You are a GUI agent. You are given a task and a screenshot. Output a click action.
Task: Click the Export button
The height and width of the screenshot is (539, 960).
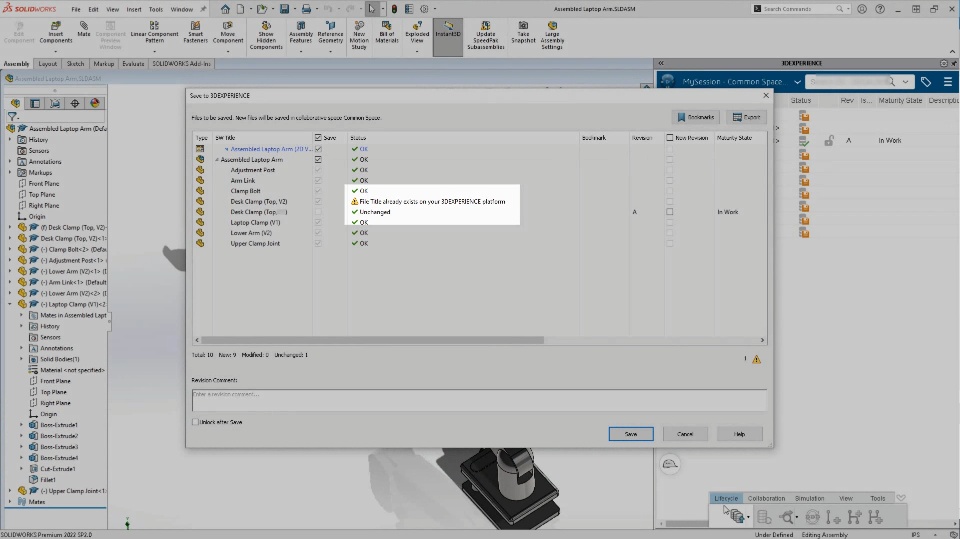[747, 117]
